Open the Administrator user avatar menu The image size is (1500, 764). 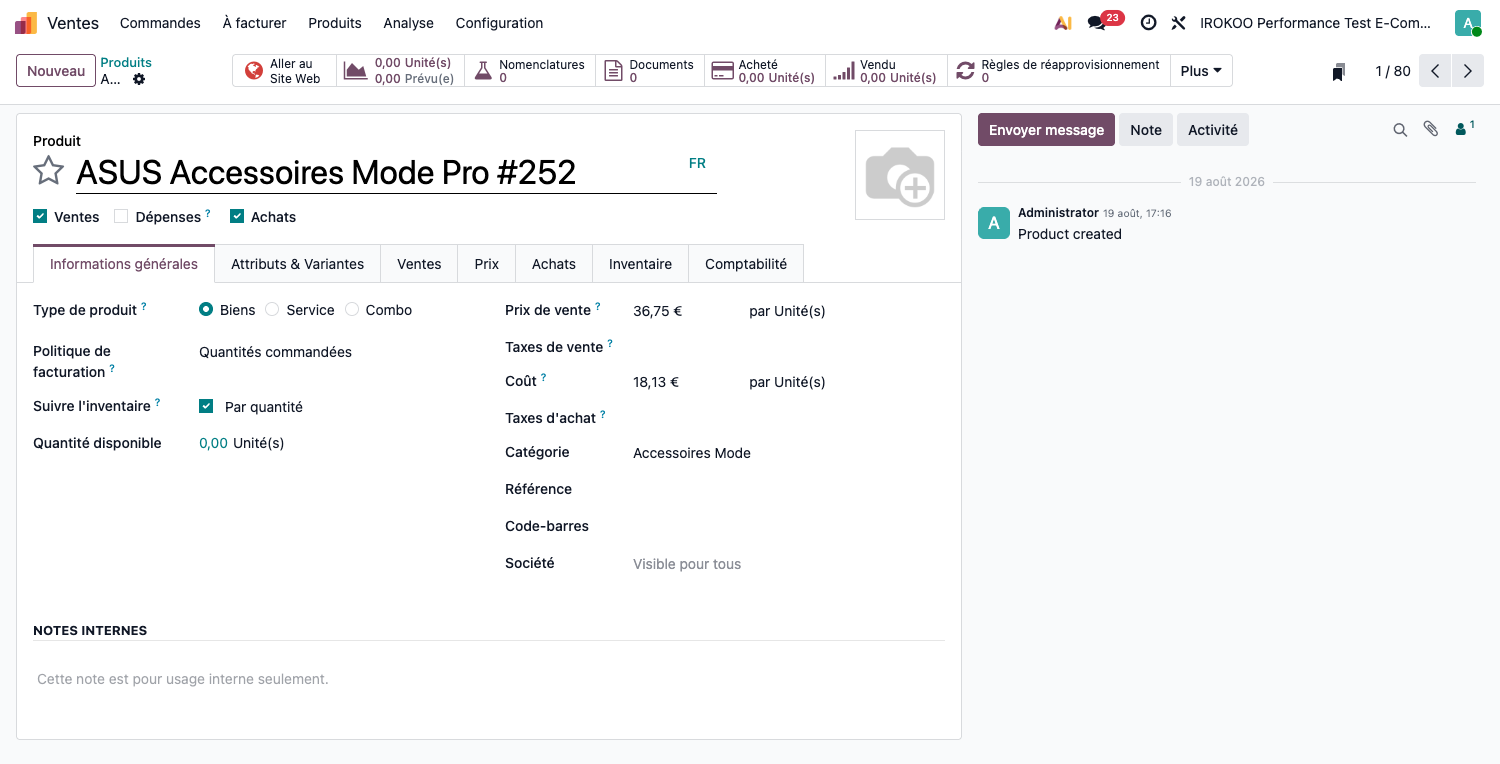1468,23
